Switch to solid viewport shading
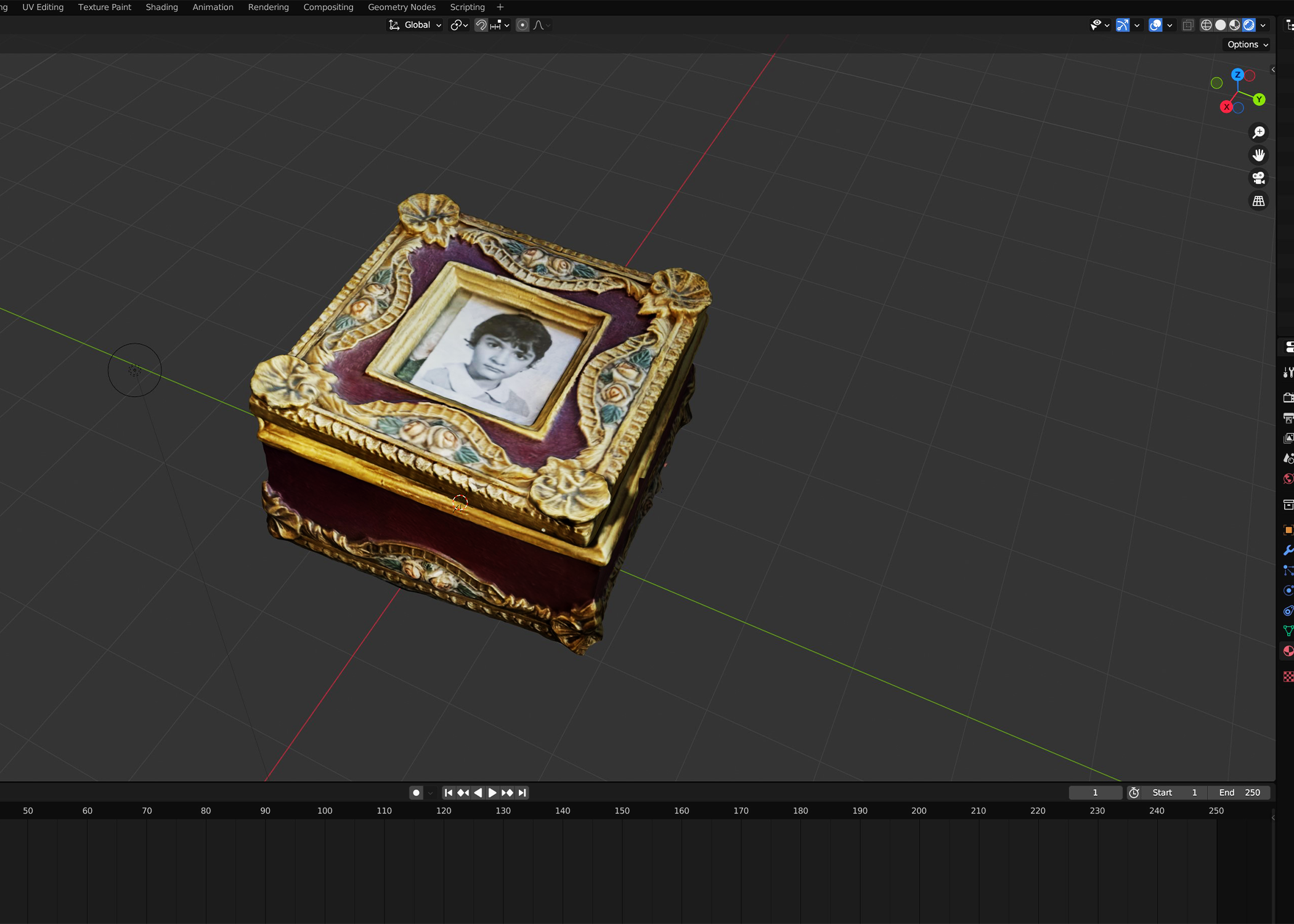 pyautogui.click(x=1220, y=25)
